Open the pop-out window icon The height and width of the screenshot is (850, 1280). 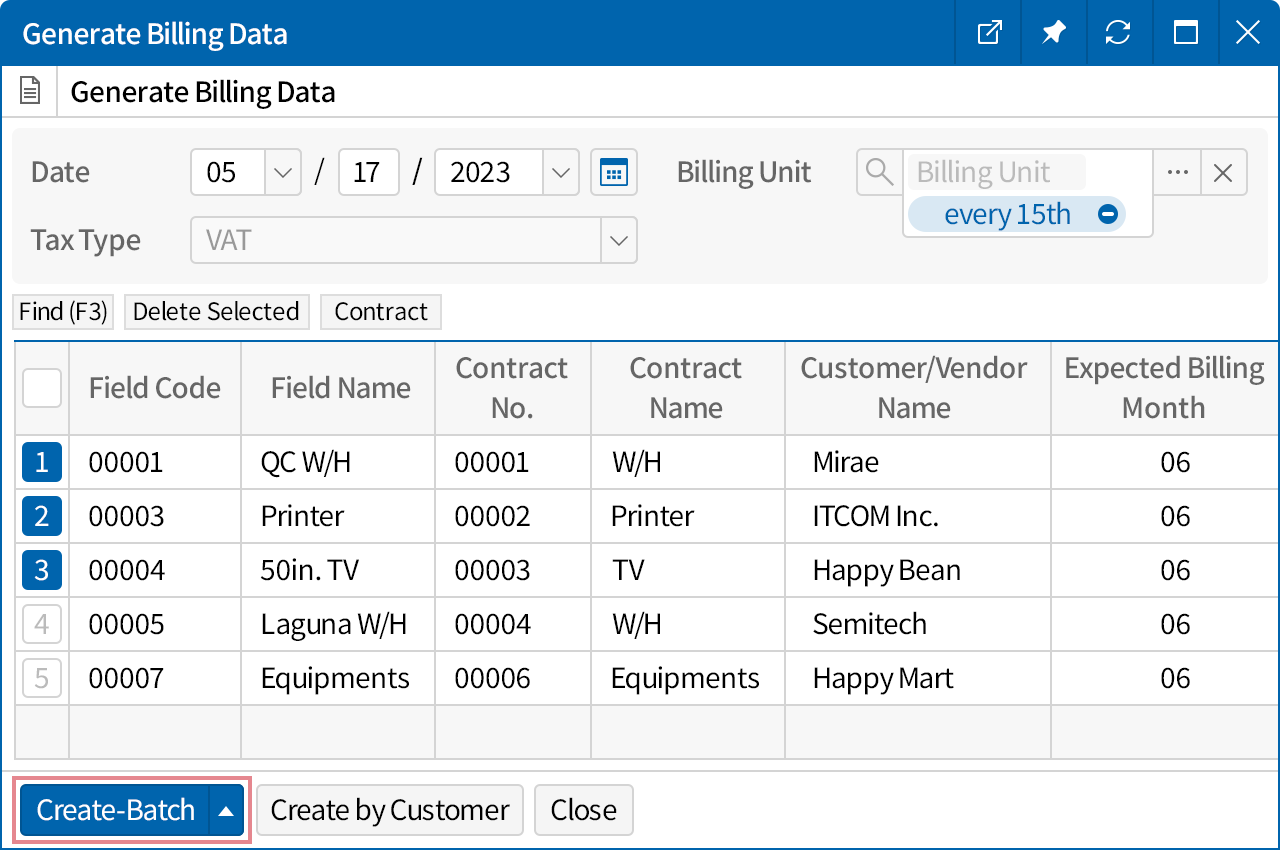988,33
